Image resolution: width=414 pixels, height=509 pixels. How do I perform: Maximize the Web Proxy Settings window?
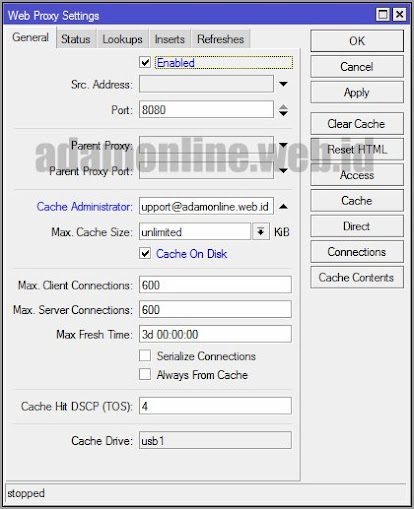coord(383,14)
